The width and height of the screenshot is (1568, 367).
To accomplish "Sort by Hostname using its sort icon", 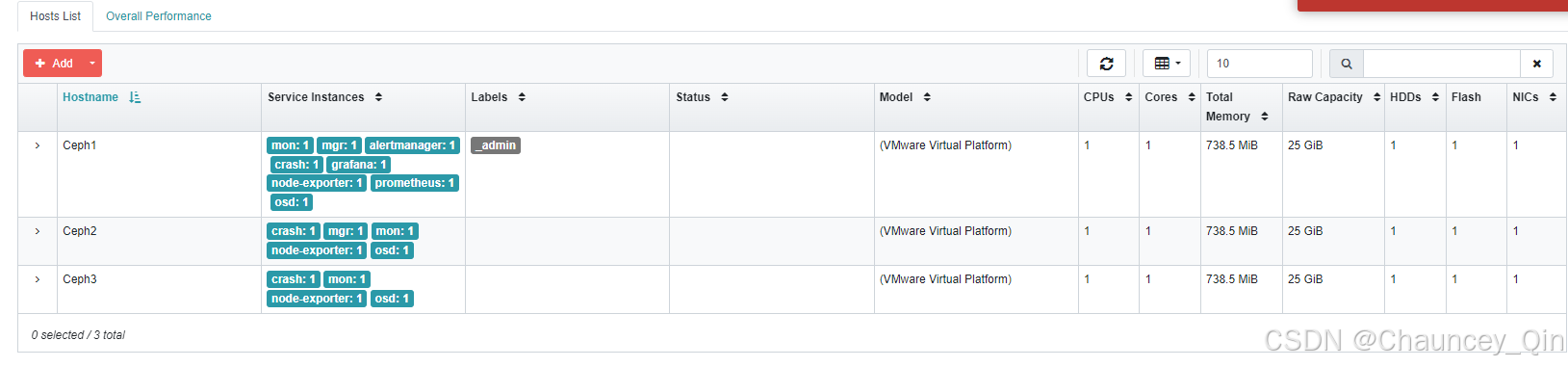I will click(135, 97).
